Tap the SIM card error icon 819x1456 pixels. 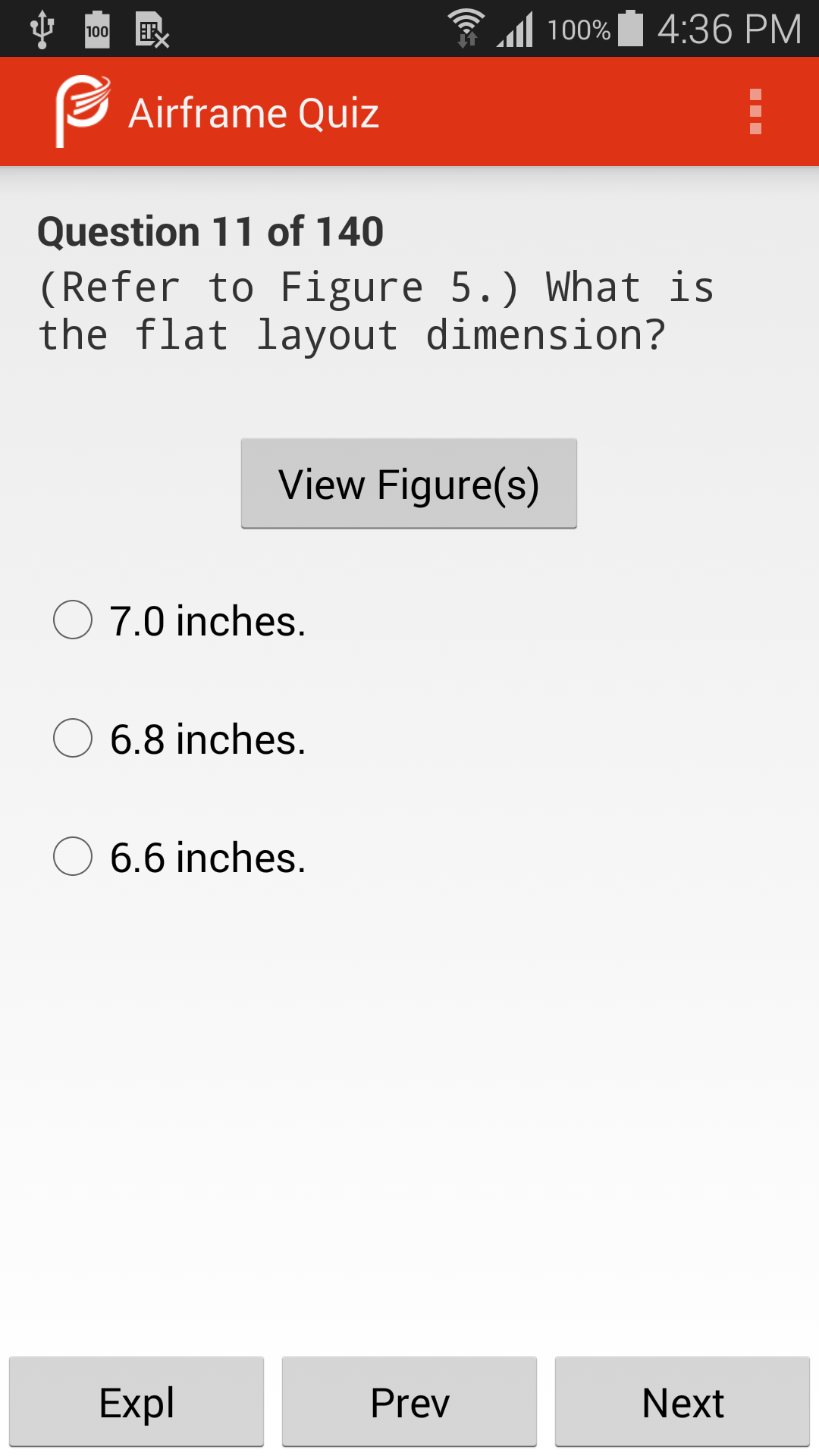click(152, 30)
